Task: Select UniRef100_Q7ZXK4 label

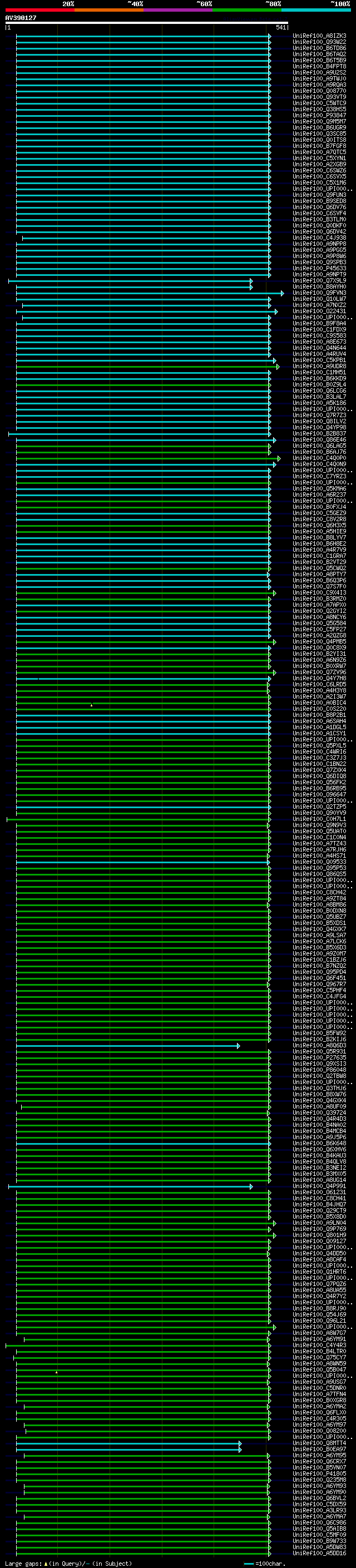Action: click(x=319, y=770)
